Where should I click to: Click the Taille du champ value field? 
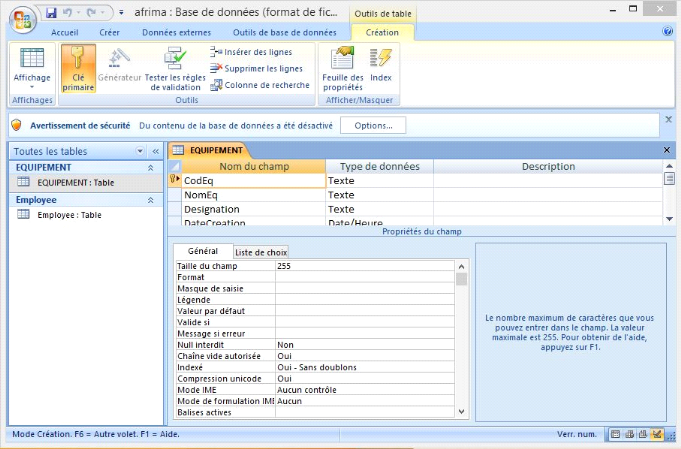364,267
